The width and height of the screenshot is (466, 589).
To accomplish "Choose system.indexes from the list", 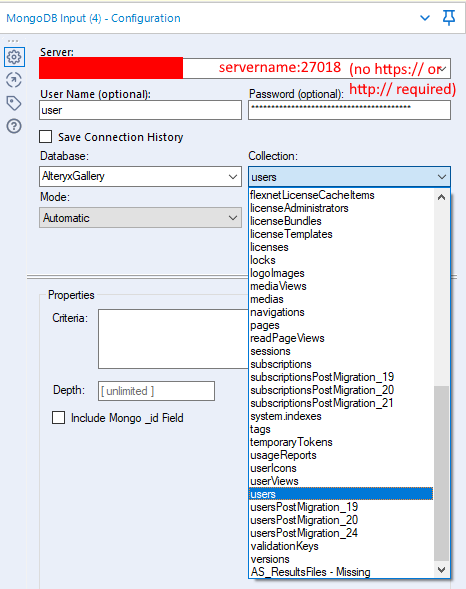I will point(341,416).
